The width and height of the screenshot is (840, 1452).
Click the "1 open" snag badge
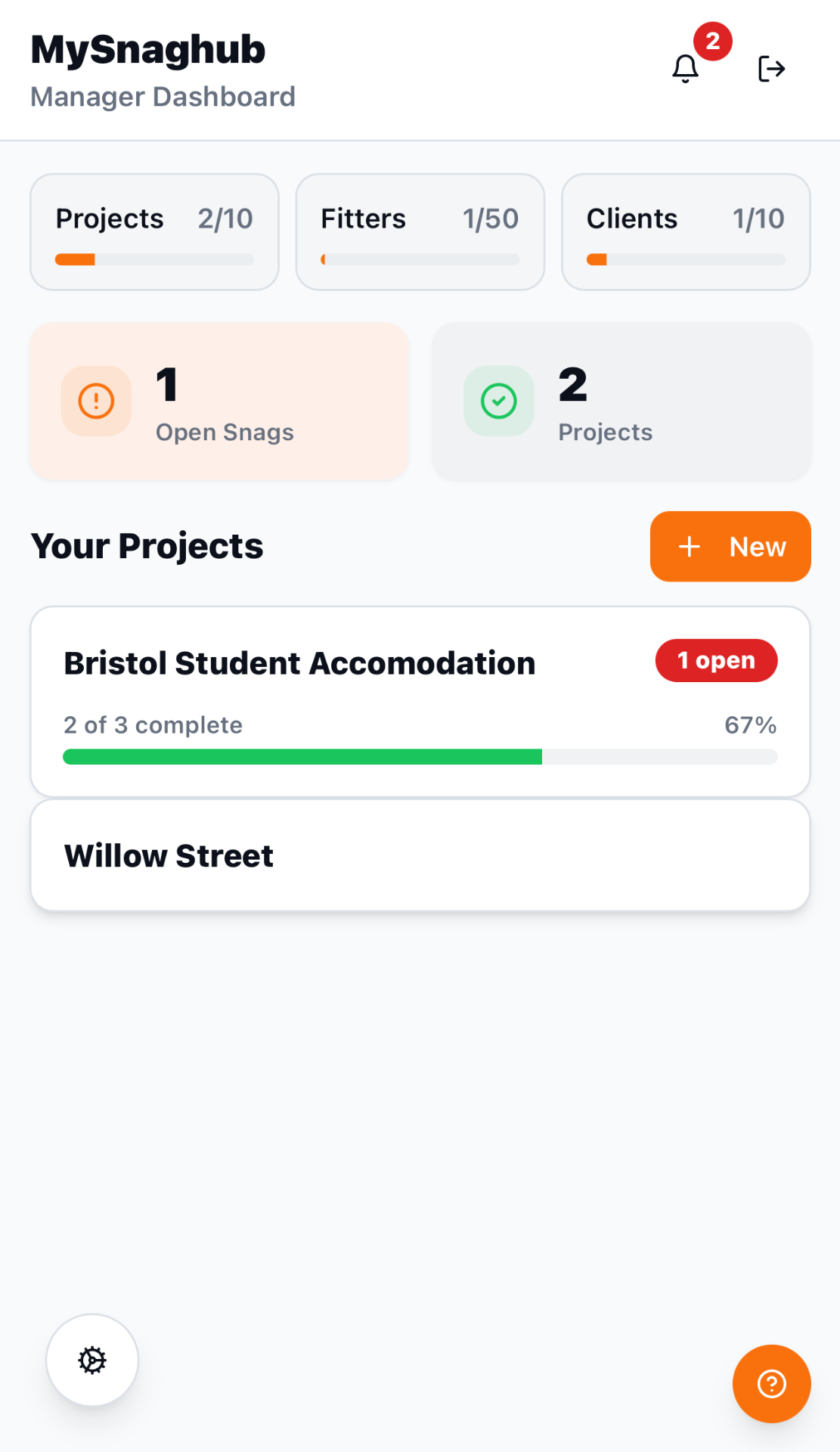[716, 660]
